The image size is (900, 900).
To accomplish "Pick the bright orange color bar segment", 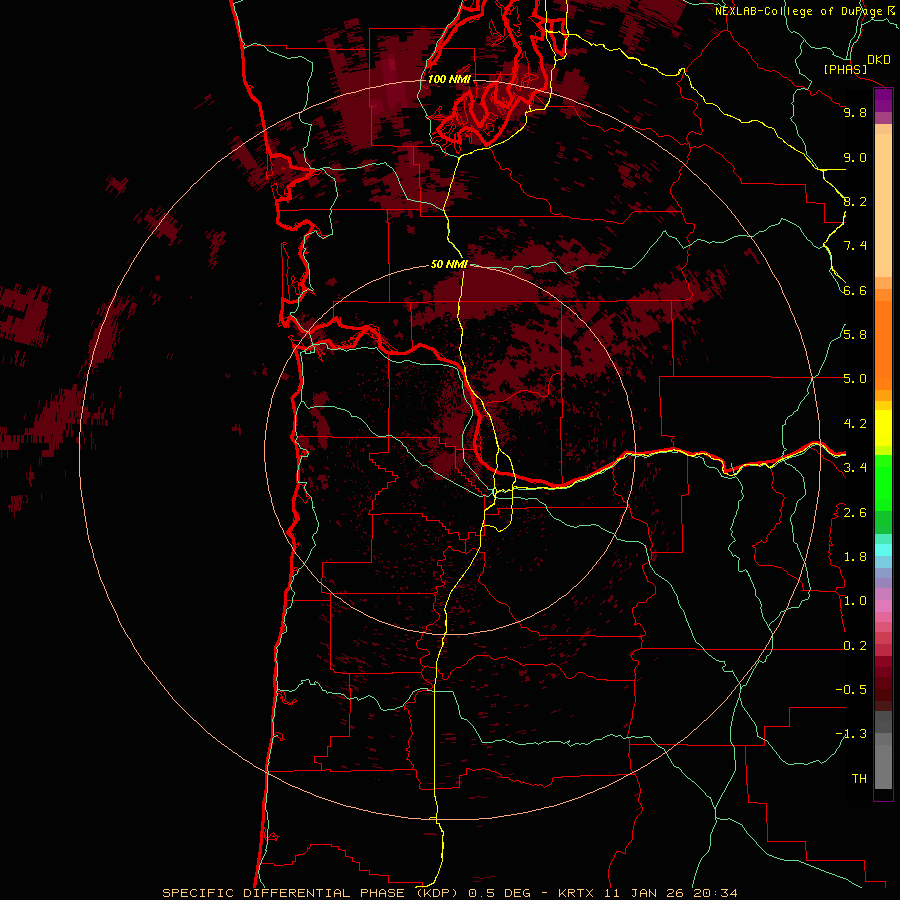I will point(883,345).
